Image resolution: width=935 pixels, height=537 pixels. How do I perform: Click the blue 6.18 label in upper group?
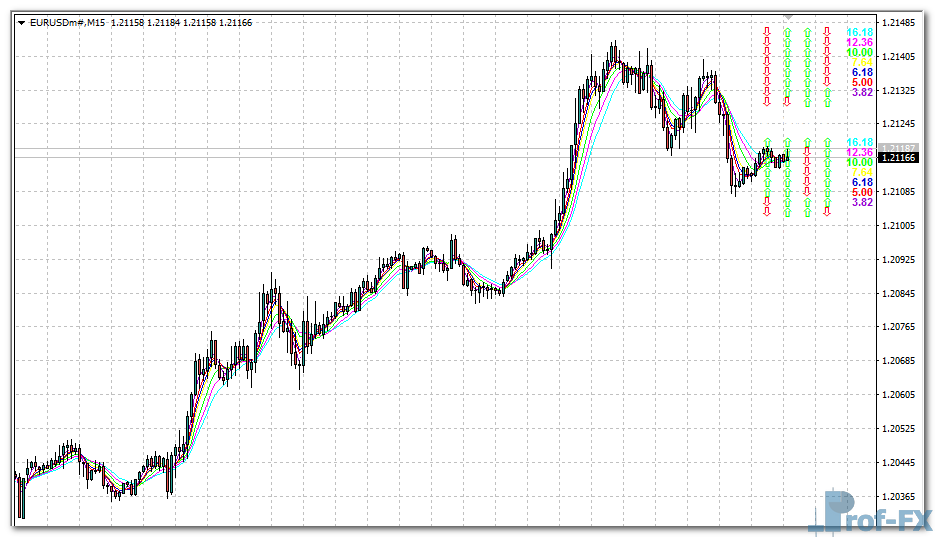(861, 72)
